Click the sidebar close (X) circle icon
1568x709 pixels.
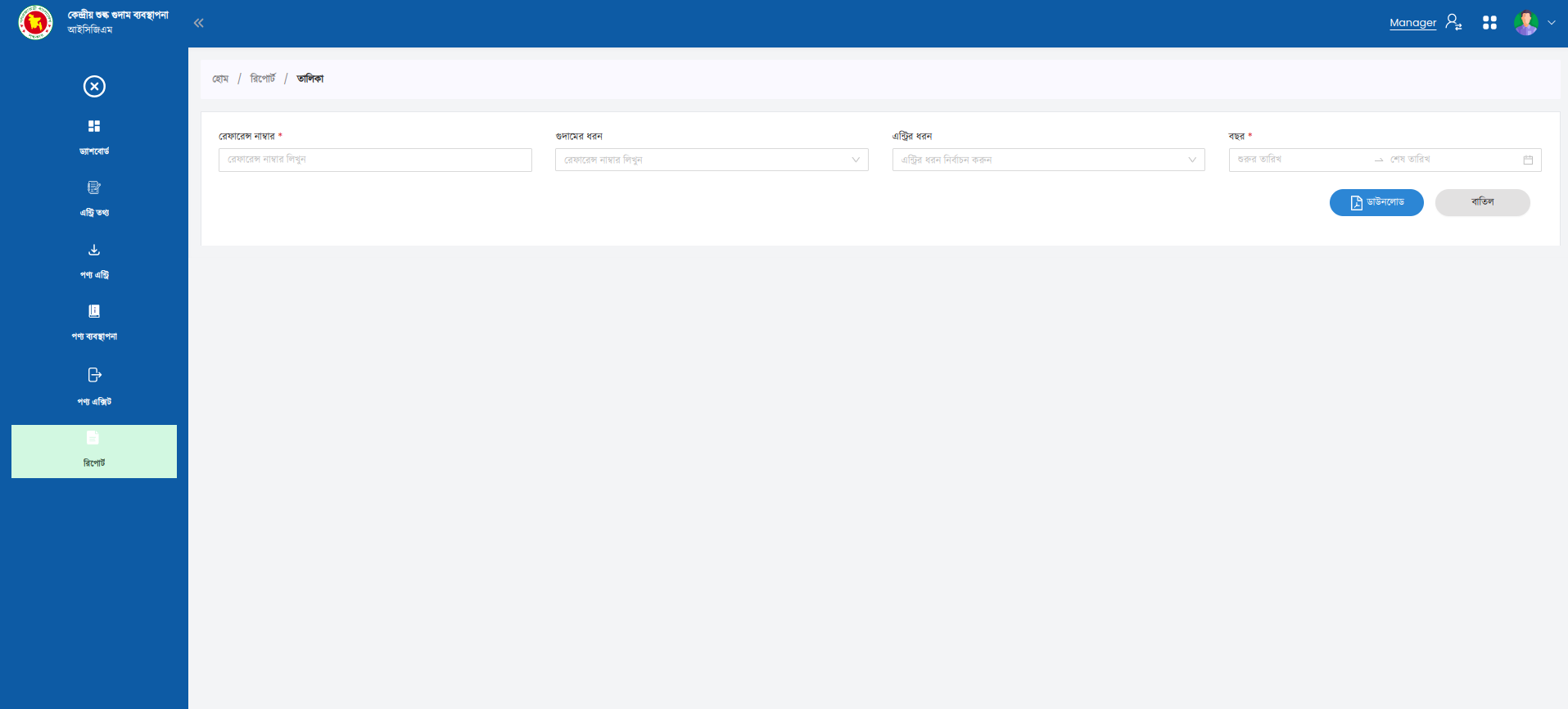94,86
